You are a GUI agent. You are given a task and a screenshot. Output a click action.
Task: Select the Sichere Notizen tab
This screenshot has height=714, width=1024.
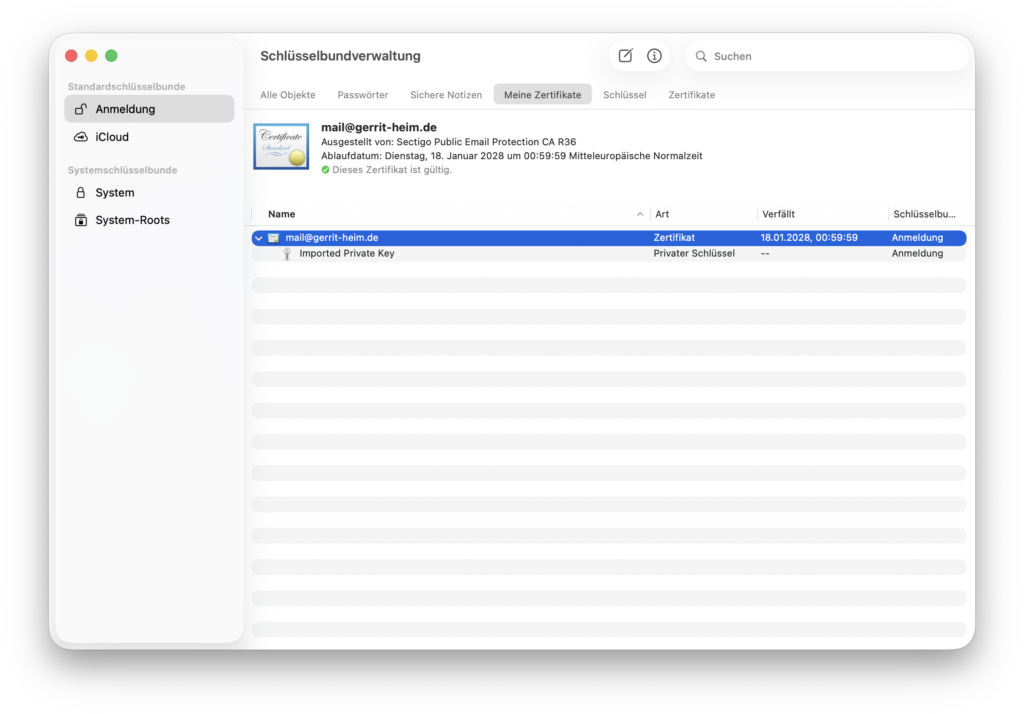pos(446,95)
